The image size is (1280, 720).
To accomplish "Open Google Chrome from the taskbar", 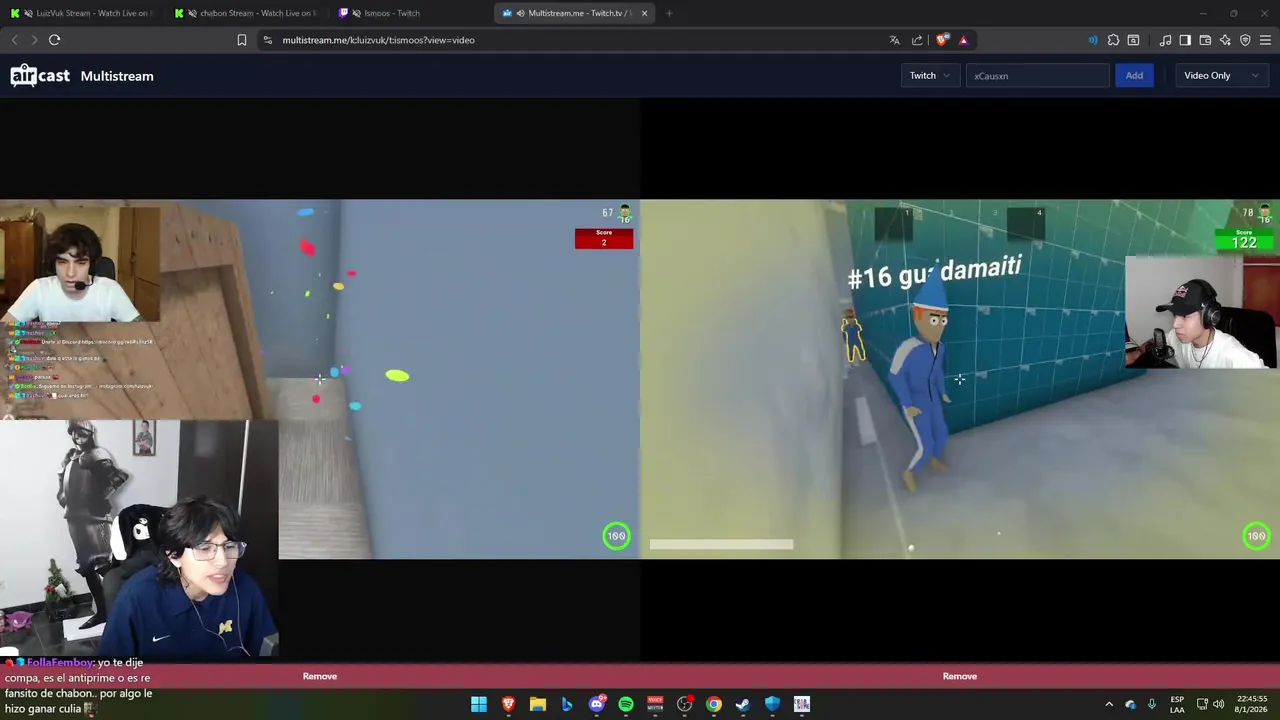I will 714,704.
